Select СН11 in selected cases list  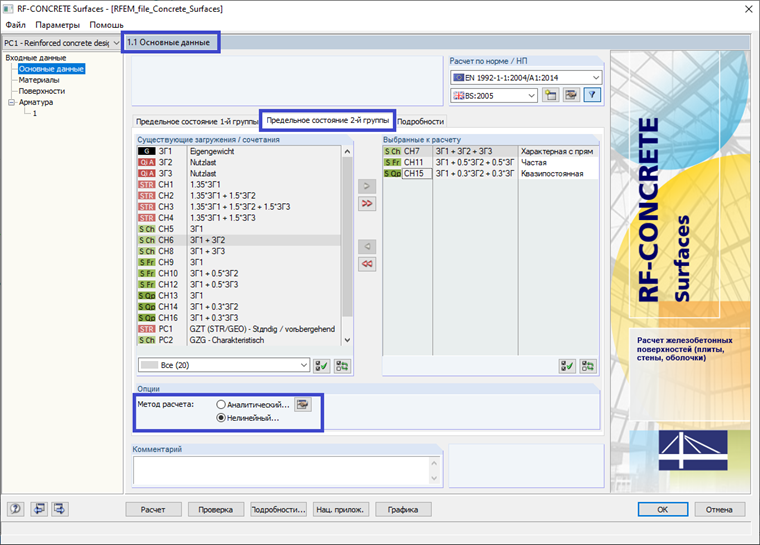pyautogui.click(x=491, y=162)
